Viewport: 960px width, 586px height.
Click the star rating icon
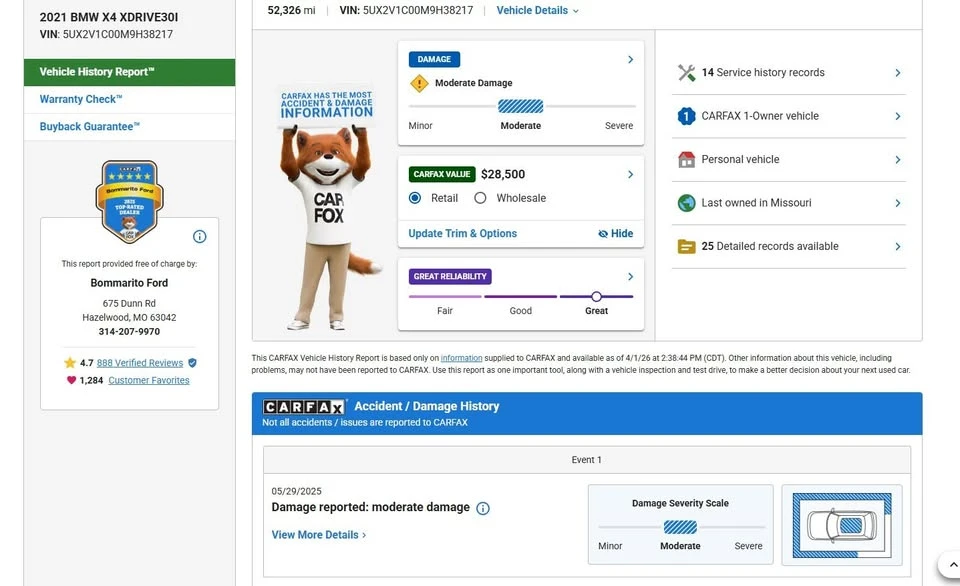click(70, 362)
